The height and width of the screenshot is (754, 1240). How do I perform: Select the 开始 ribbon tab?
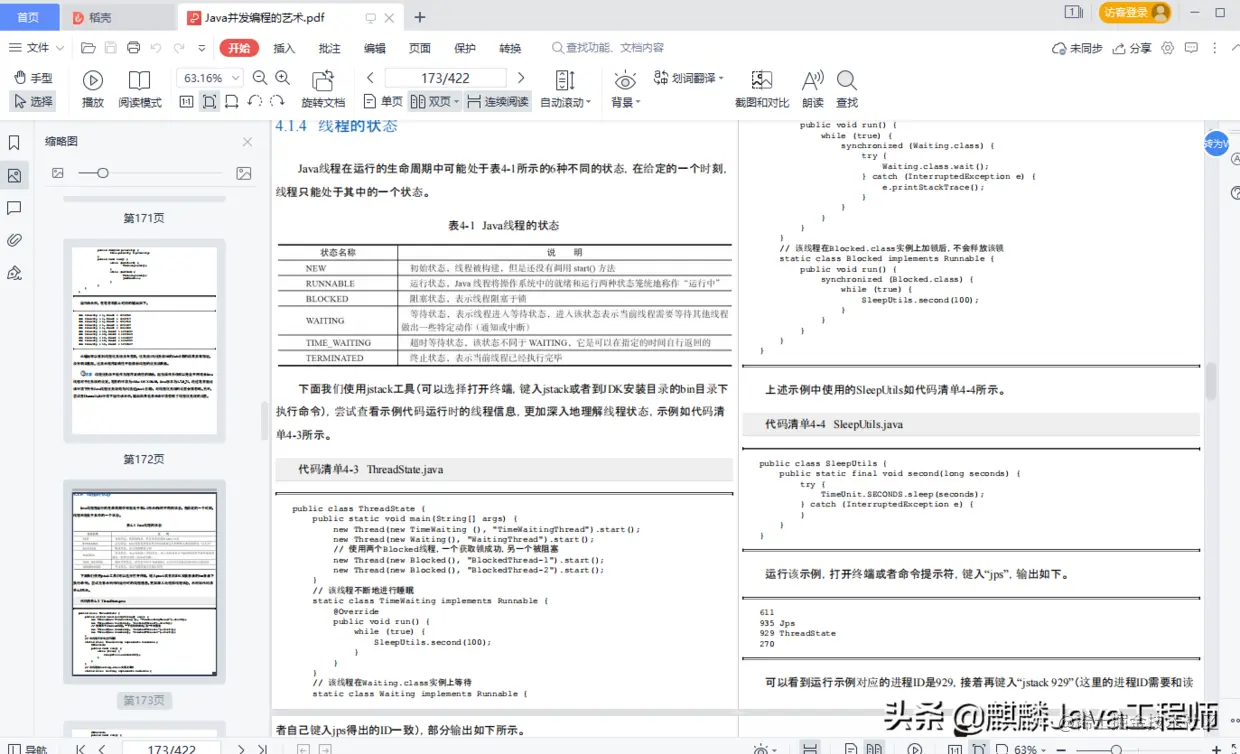click(x=239, y=48)
